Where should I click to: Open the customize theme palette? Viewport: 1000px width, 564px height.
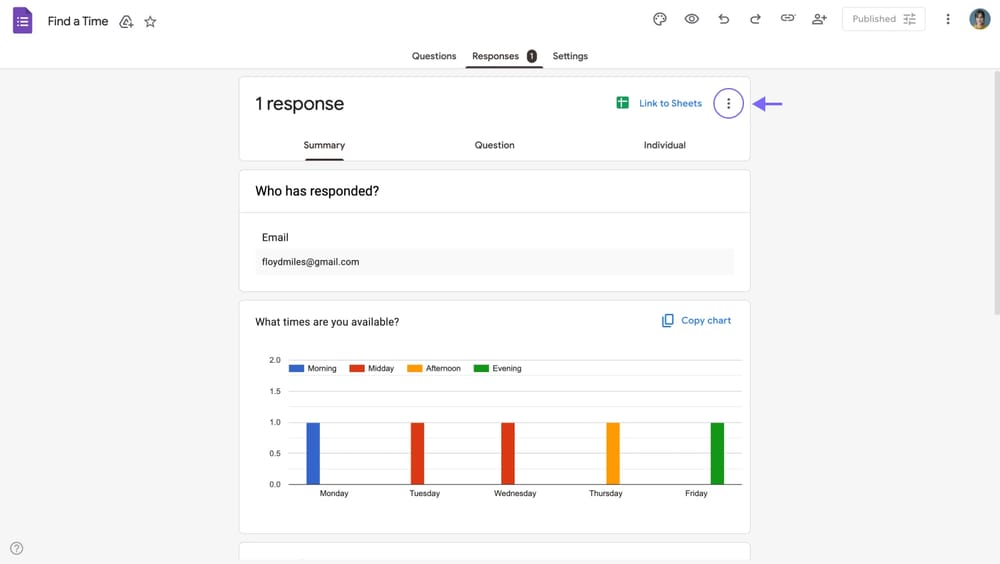(x=660, y=19)
